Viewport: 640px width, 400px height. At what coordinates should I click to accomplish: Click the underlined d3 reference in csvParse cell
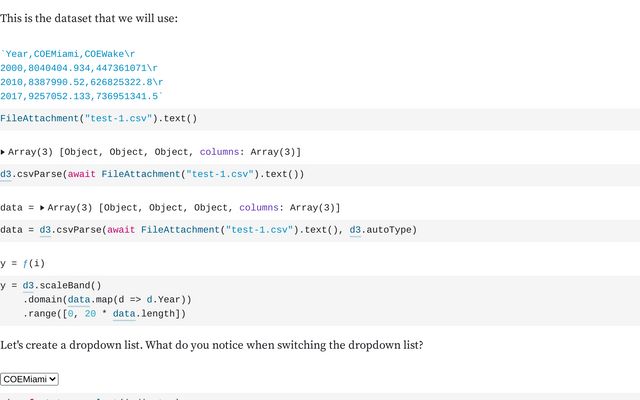(6, 174)
